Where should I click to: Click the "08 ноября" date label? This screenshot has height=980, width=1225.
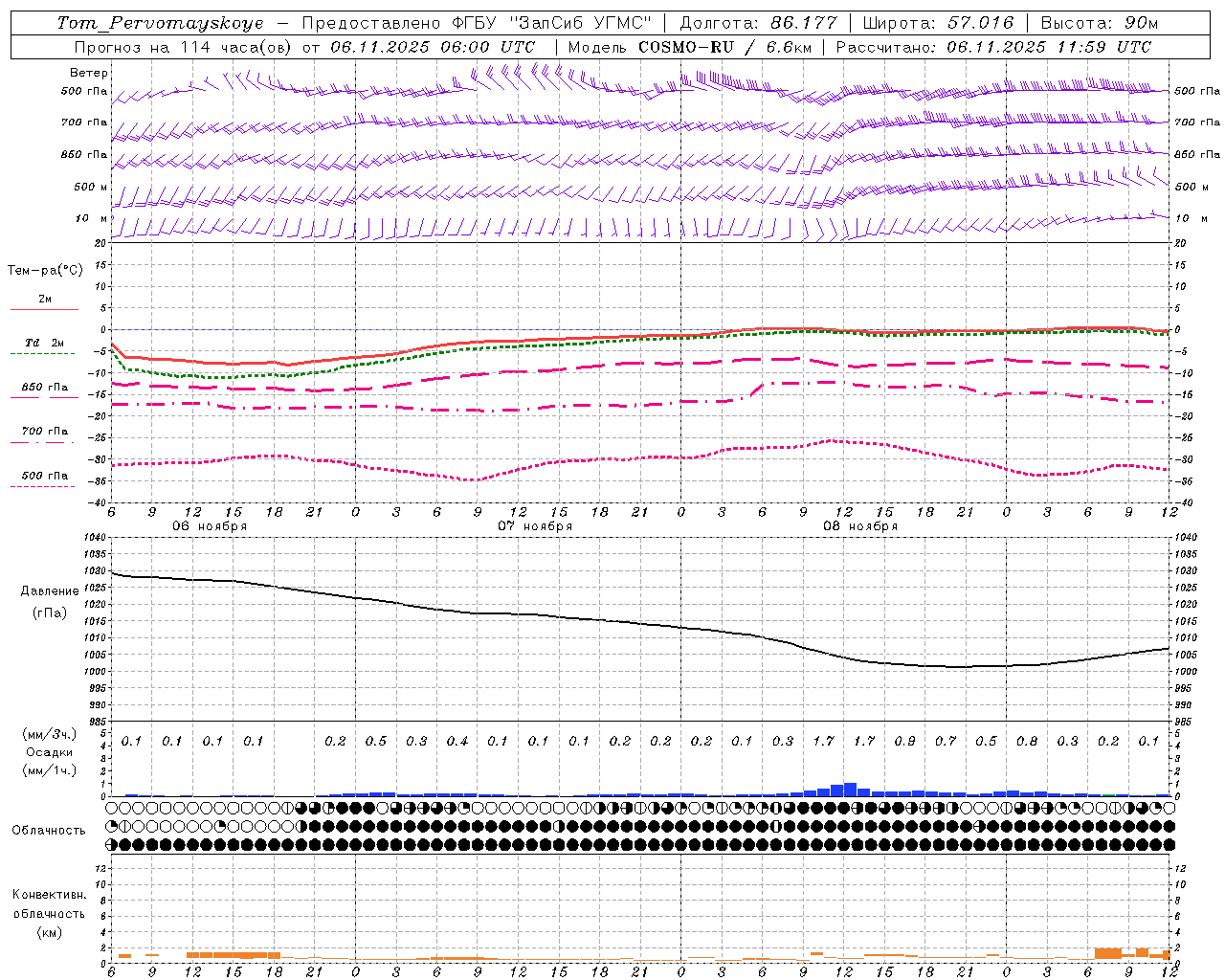(860, 526)
